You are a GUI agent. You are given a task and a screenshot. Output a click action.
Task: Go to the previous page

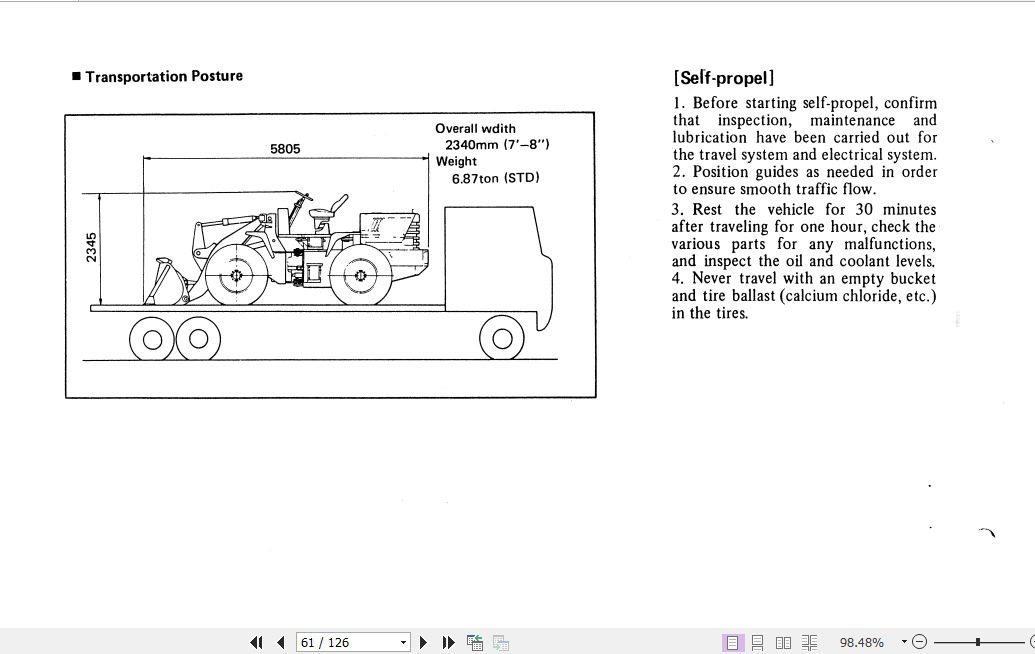coord(281,642)
